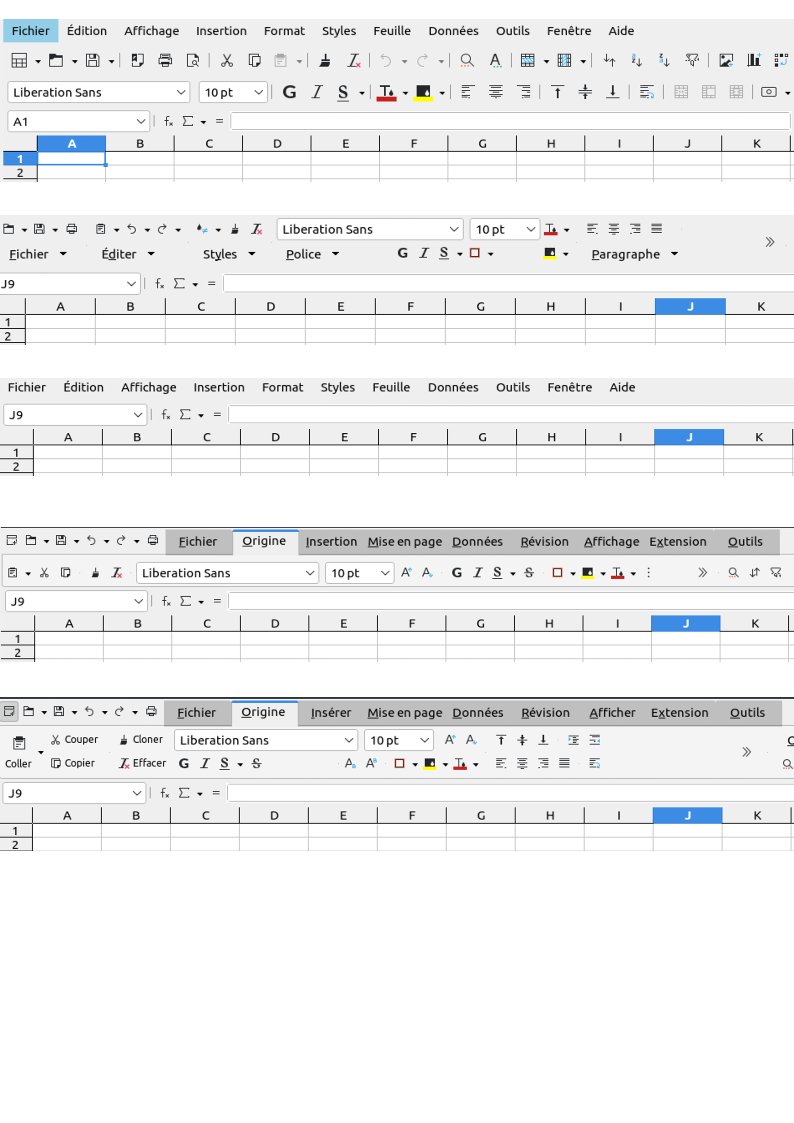This screenshot has width=794, height=1123.
Task: Toggle strikethrough in the compact Origine toolbar
Action: click(x=529, y=573)
